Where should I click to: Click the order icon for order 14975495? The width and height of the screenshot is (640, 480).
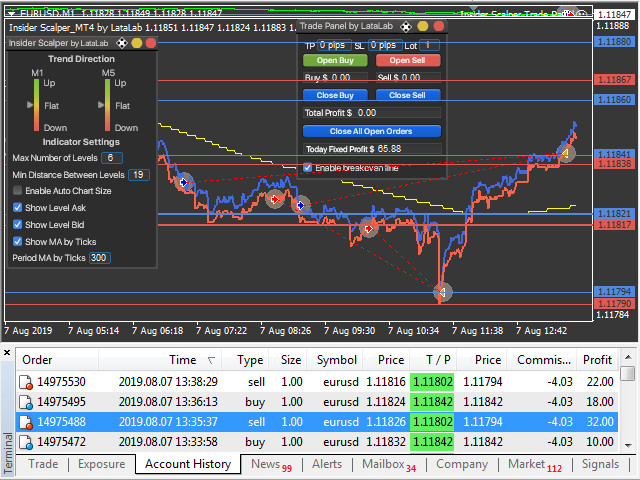(x=26, y=402)
